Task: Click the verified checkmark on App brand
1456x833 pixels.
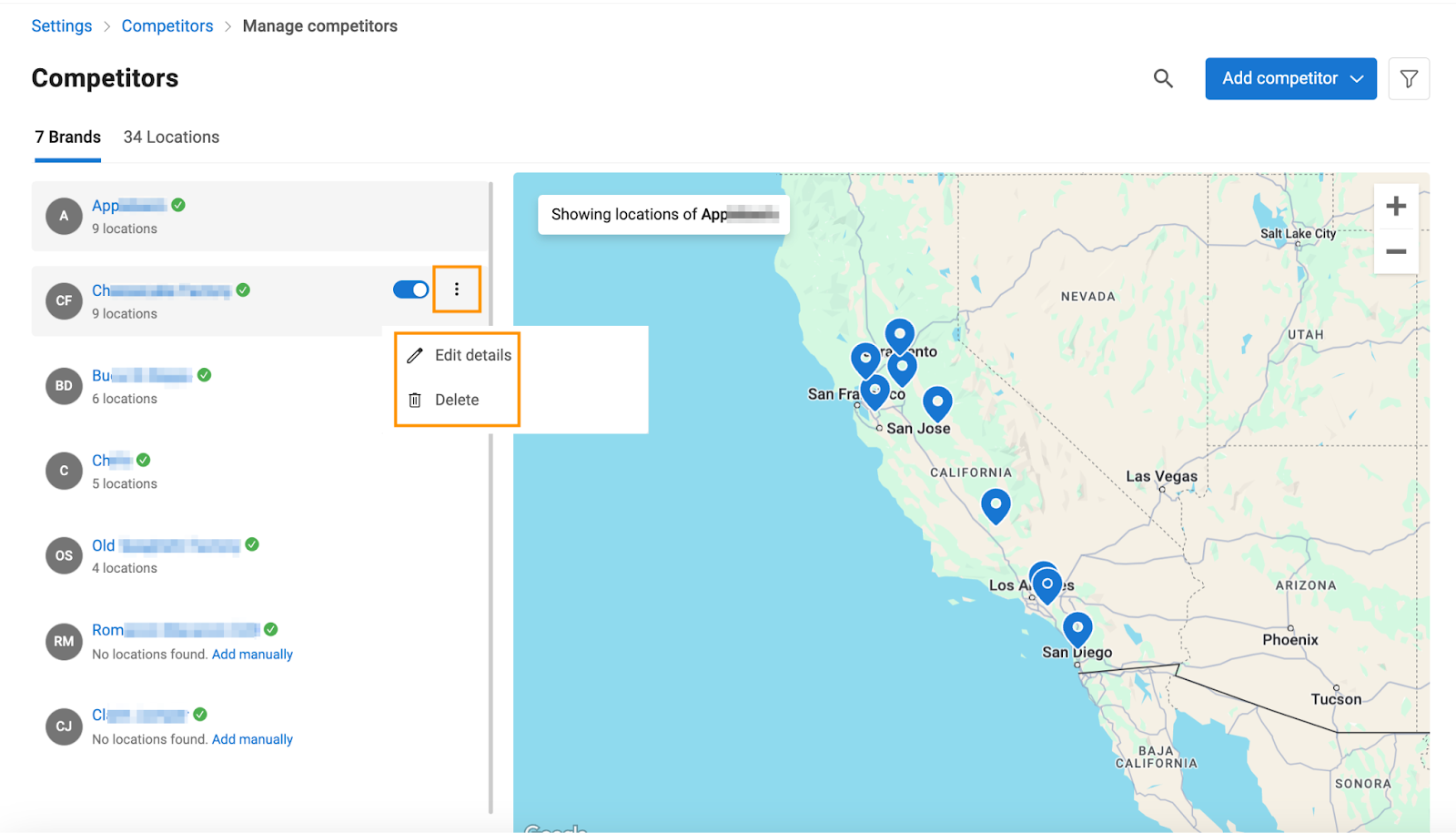Action: (178, 205)
